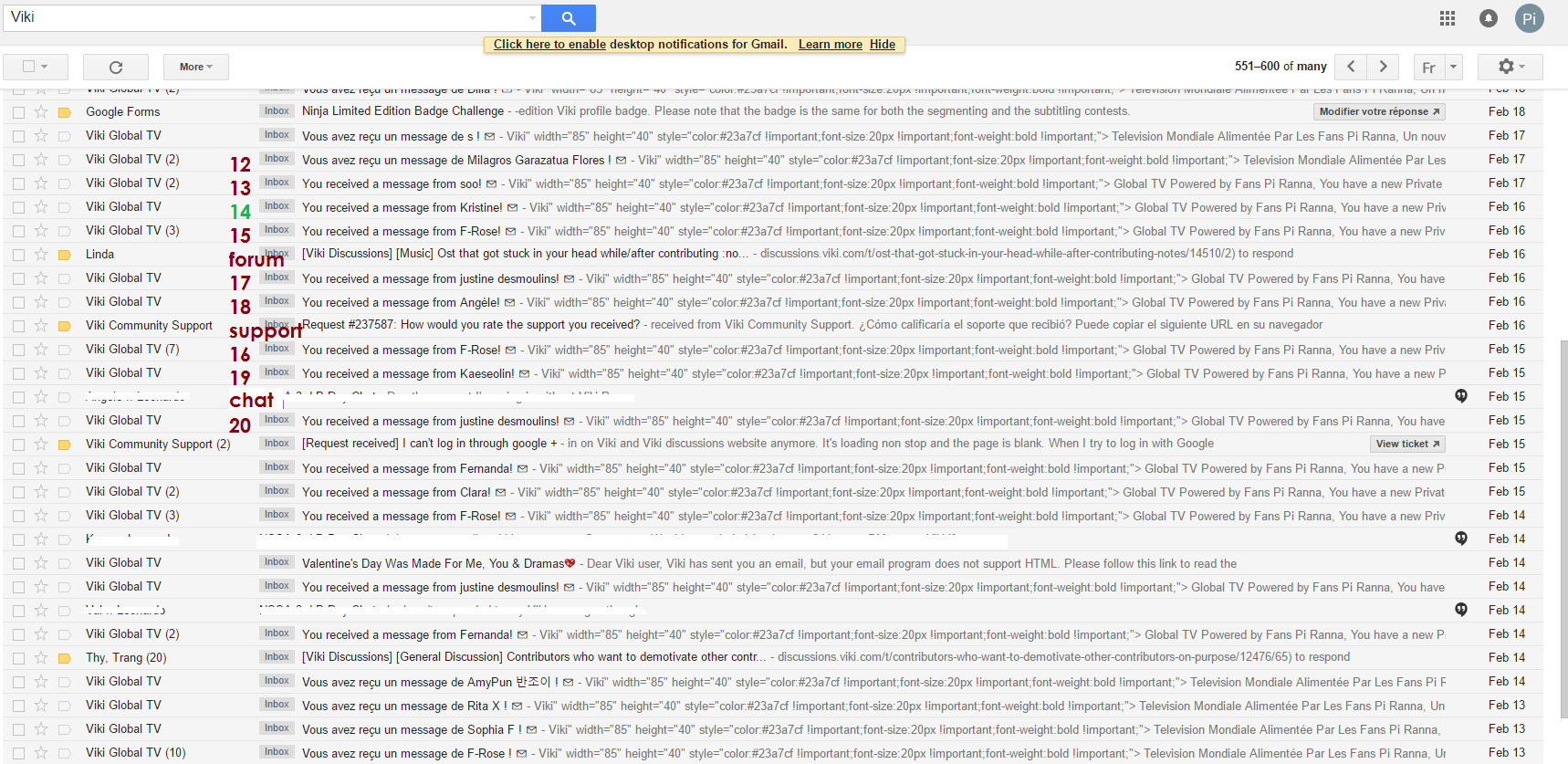Open Ninja Limited Edition Badge Challenge email
Screen dimensions: 1568x764
click(402, 111)
